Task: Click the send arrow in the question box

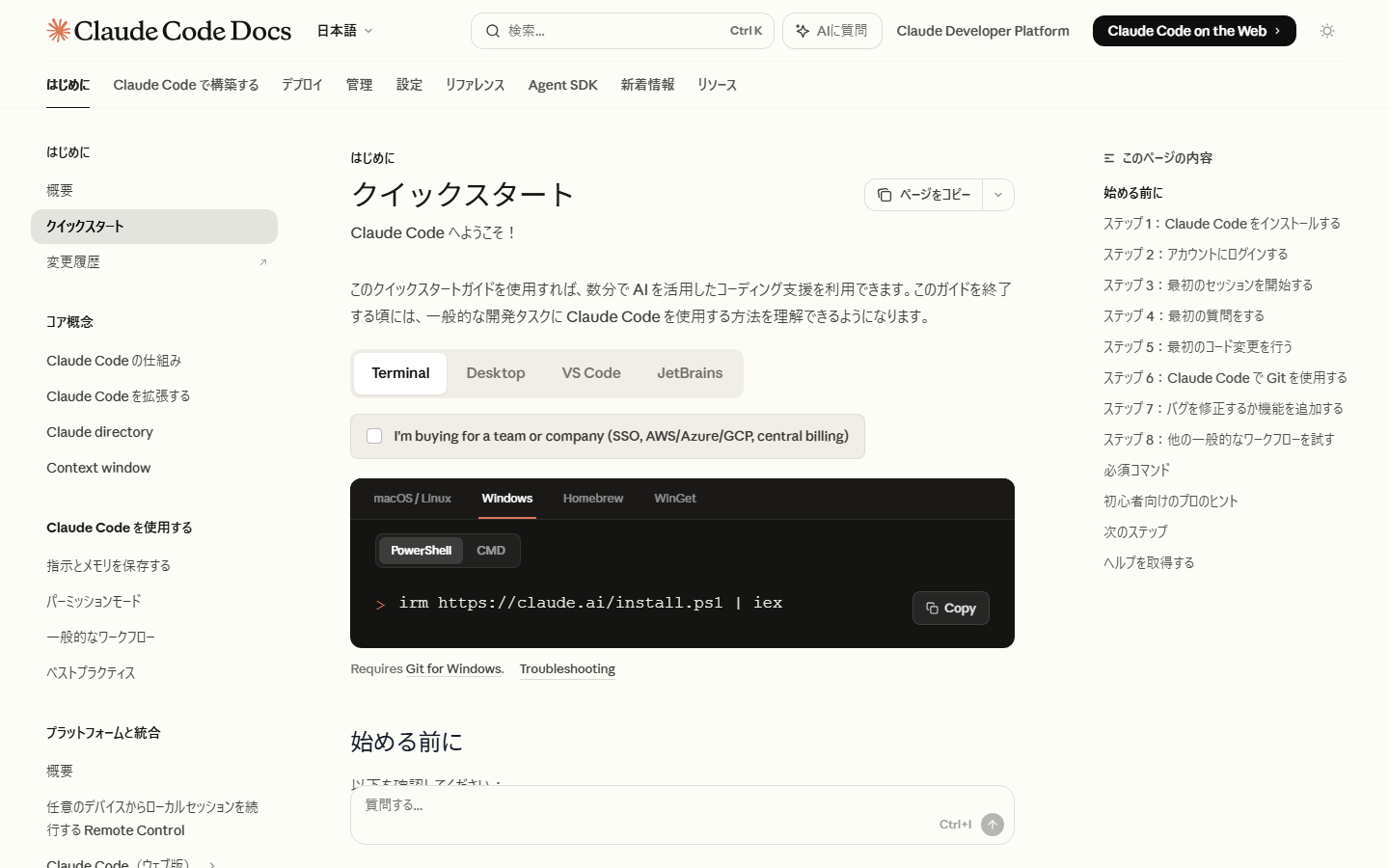Action: [x=993, y=825]
